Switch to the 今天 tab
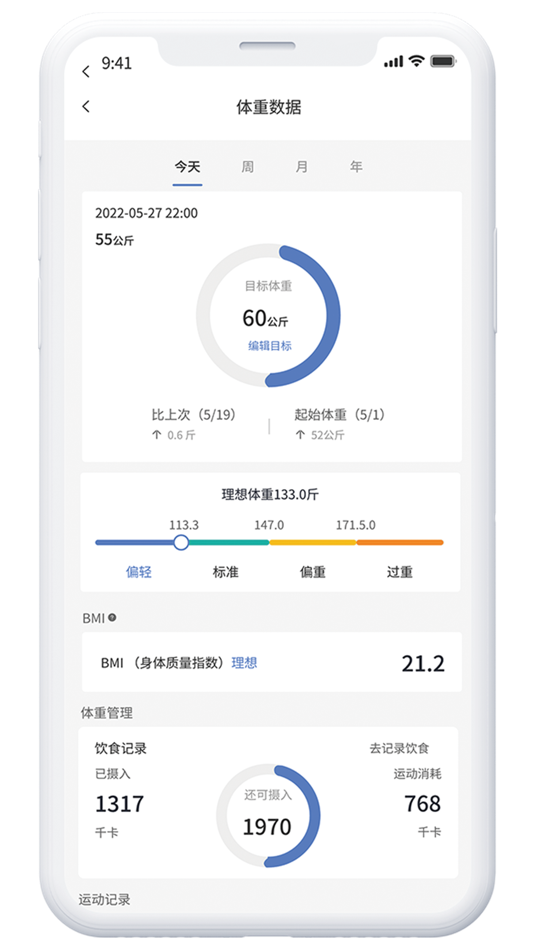Viewport: 534px width, 950px height. [187, 167]
